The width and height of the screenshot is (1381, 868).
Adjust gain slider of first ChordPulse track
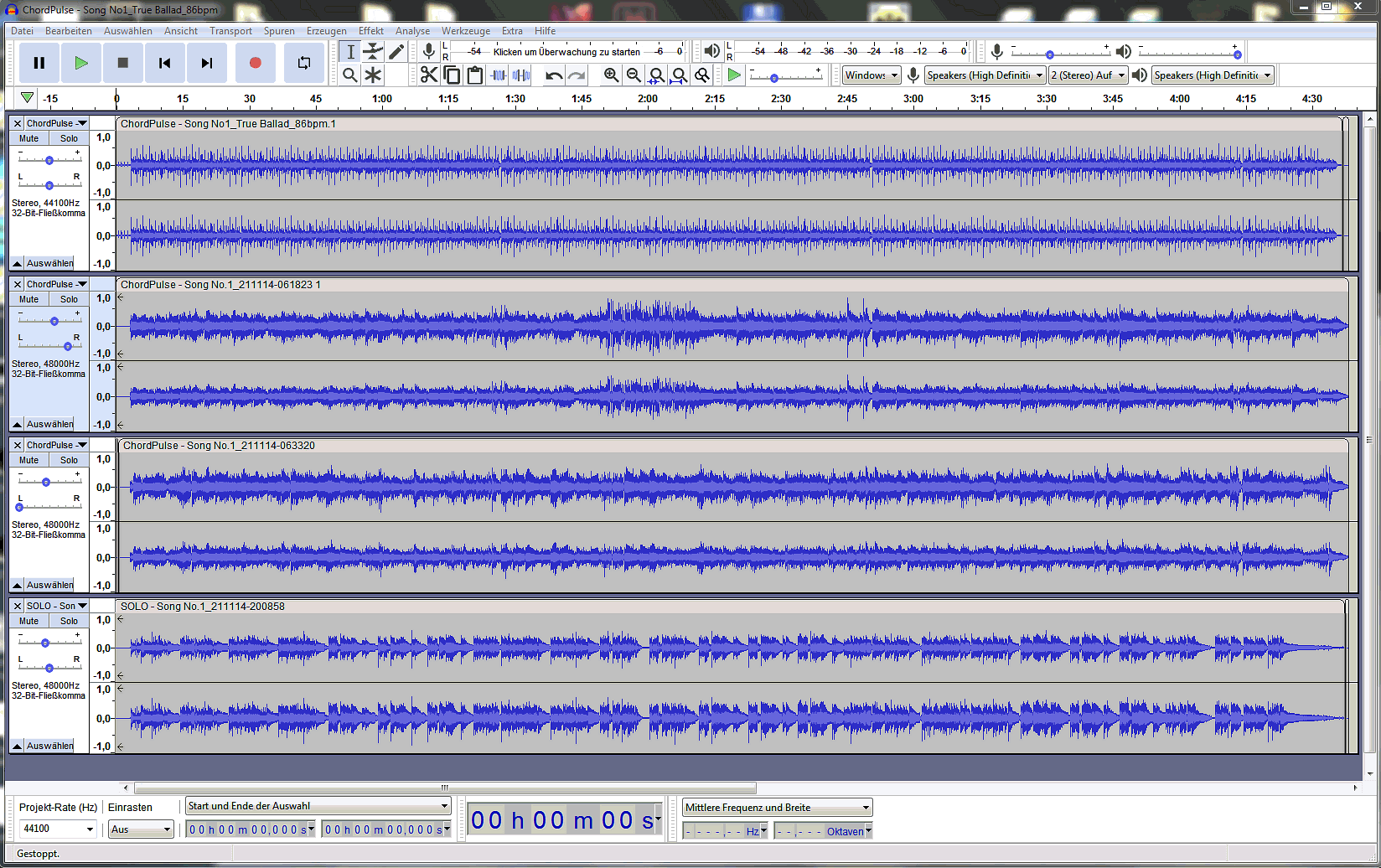(x=49, y=160)
